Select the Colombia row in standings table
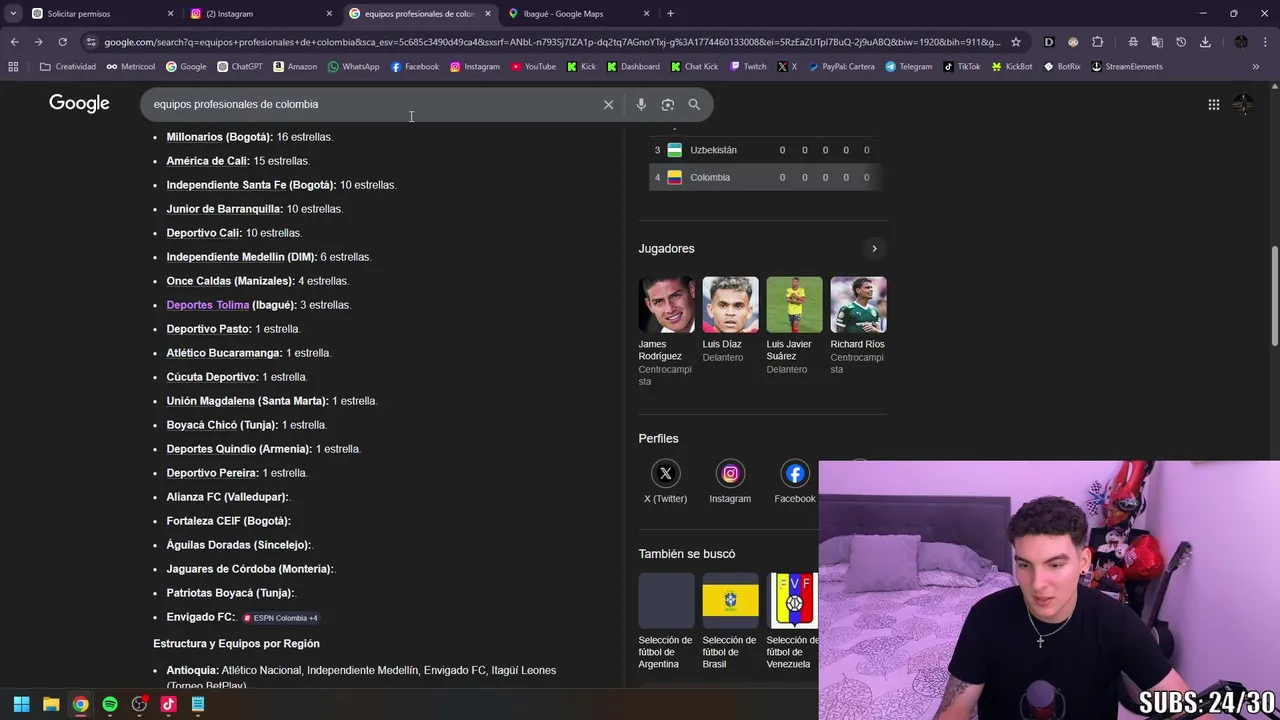 765,177
